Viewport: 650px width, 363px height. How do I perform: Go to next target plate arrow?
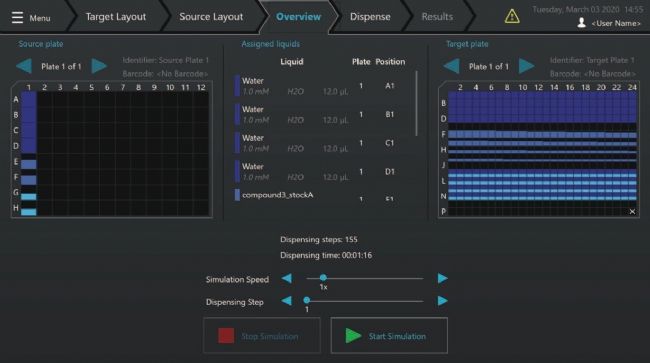(x=526, y=66)
